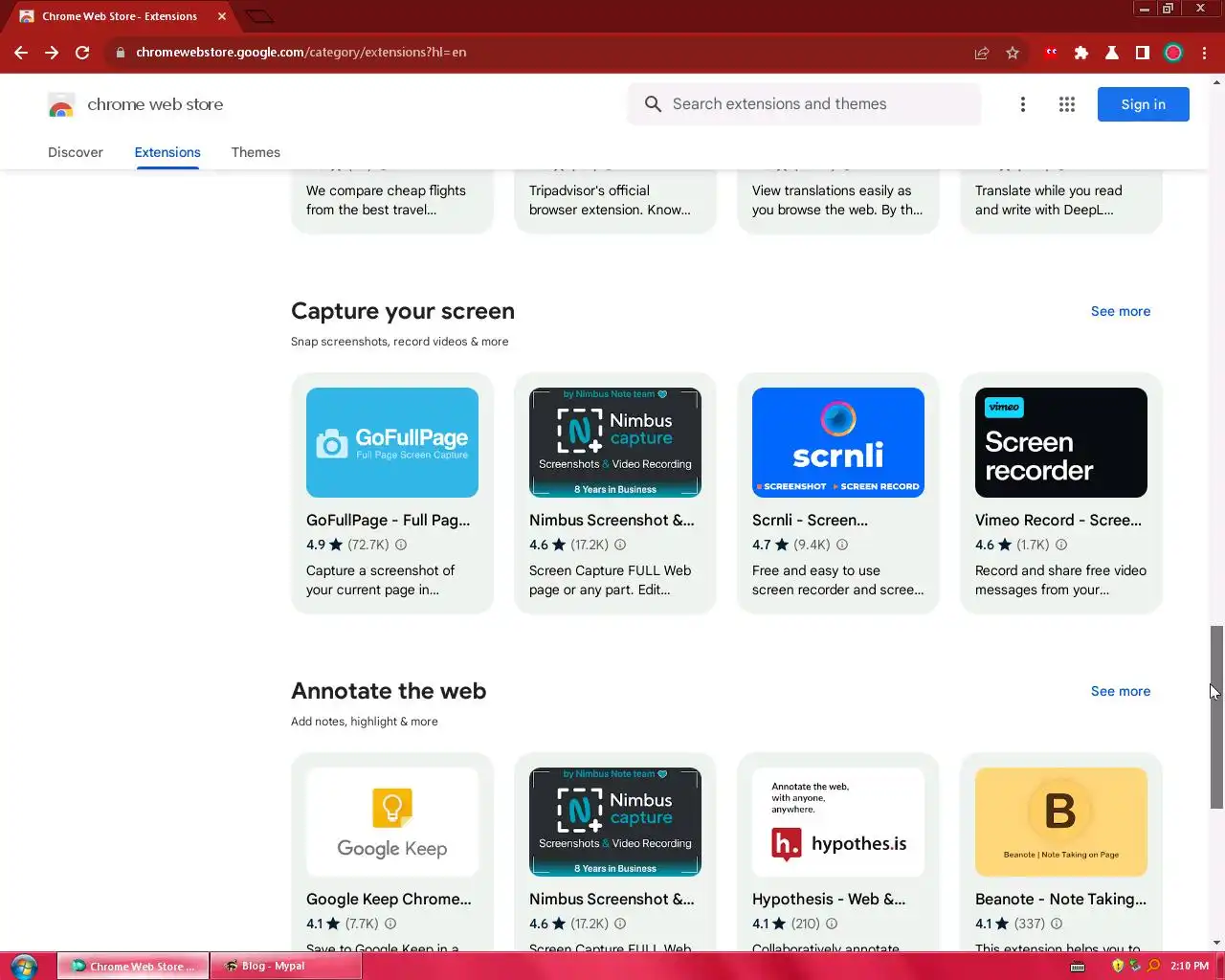Click the page vertical scrollbar thumb

(1216, 718)
